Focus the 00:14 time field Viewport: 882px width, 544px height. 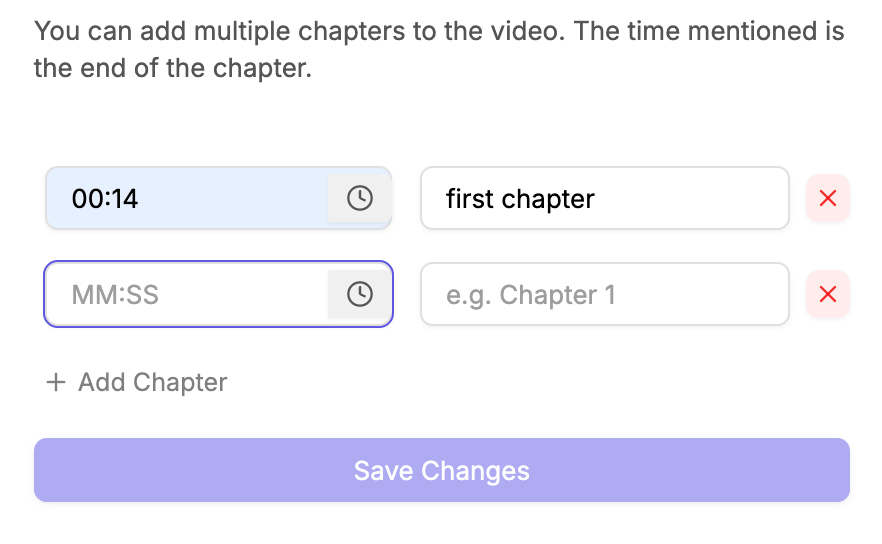tap(187, 198)
